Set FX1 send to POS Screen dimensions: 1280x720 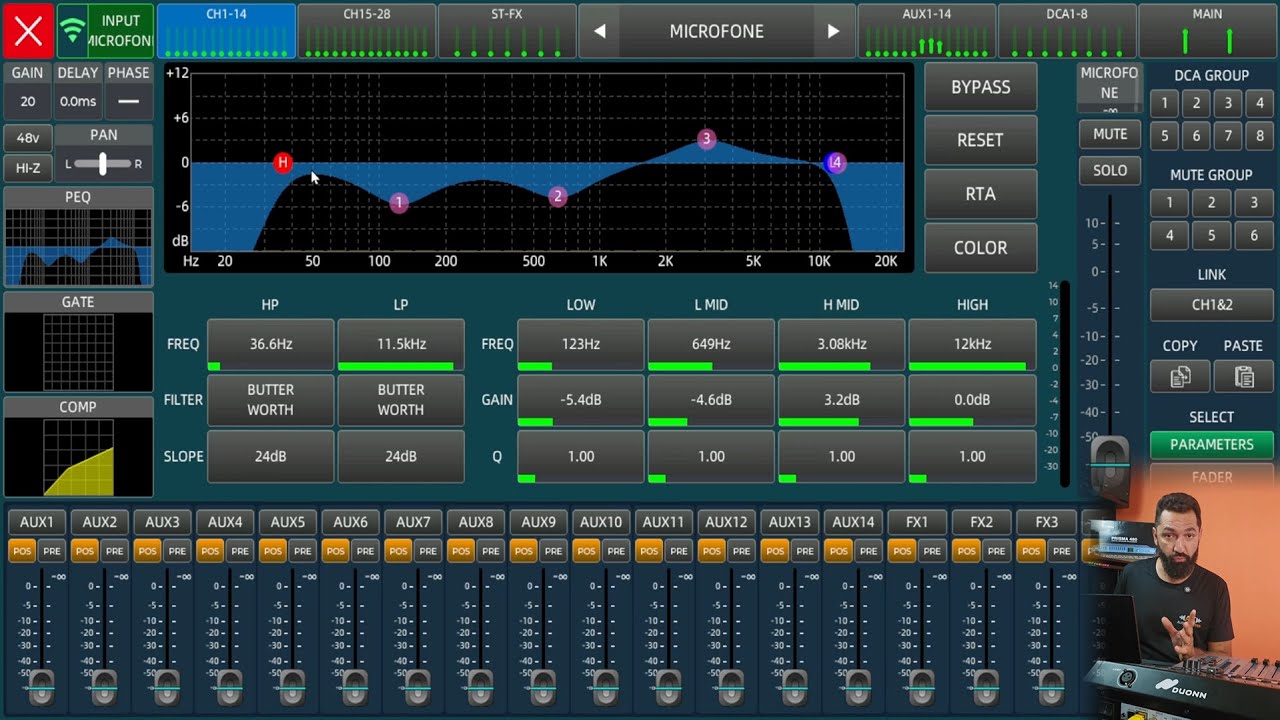tap(902, 551)
